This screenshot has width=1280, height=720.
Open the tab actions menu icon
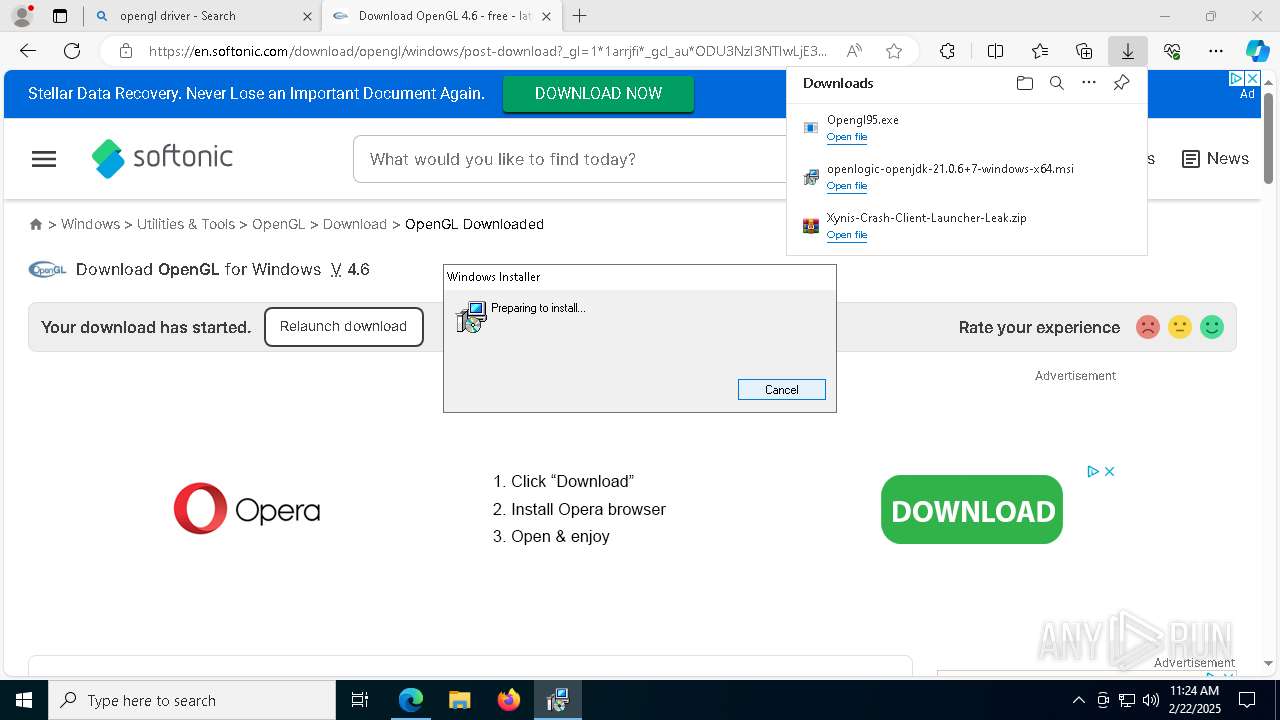point(60,16)
